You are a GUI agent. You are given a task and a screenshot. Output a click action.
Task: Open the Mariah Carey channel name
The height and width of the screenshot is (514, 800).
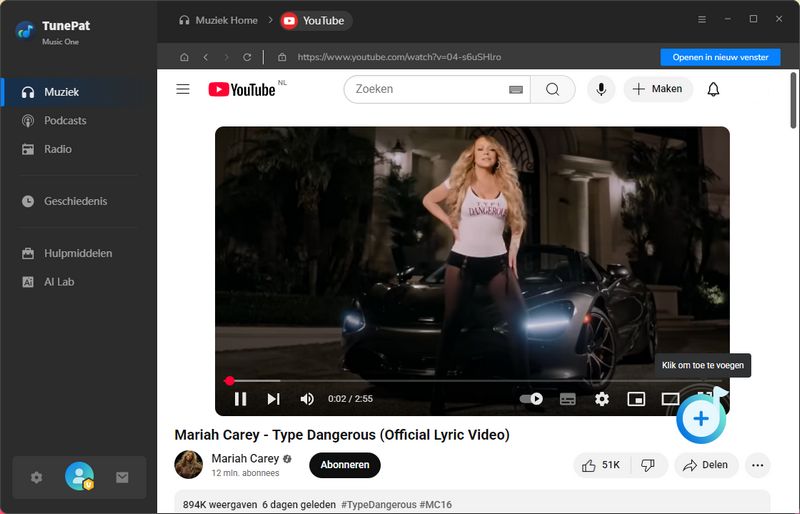[245, 458]
